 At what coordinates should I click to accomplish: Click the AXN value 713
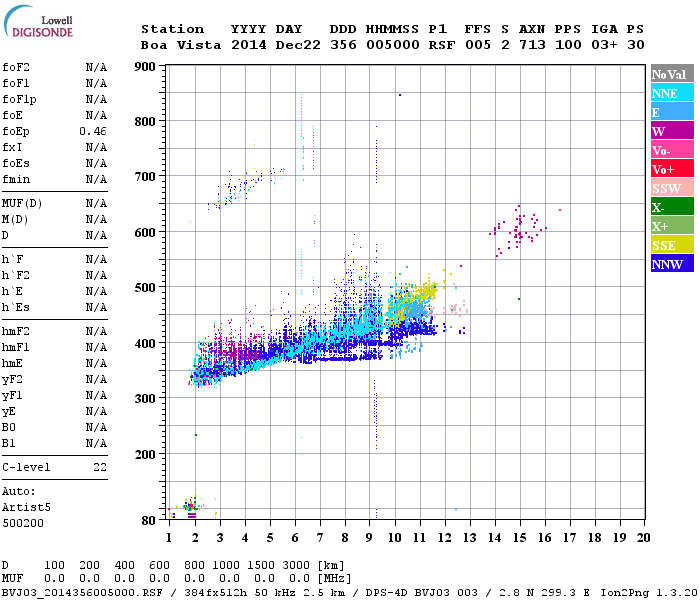click(x=532, y=45)
